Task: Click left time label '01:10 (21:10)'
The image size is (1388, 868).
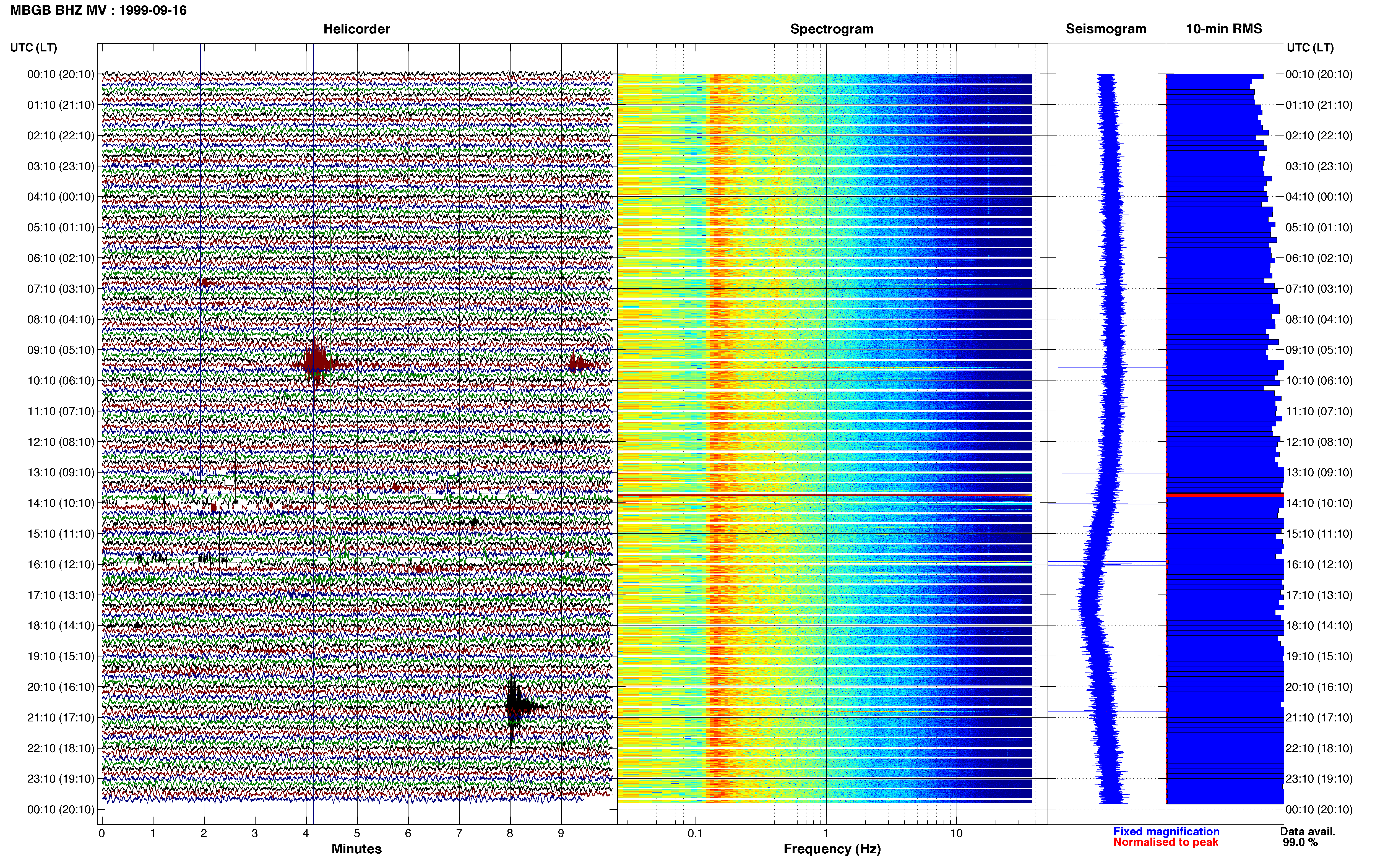Action: click(x=61, y=105)
